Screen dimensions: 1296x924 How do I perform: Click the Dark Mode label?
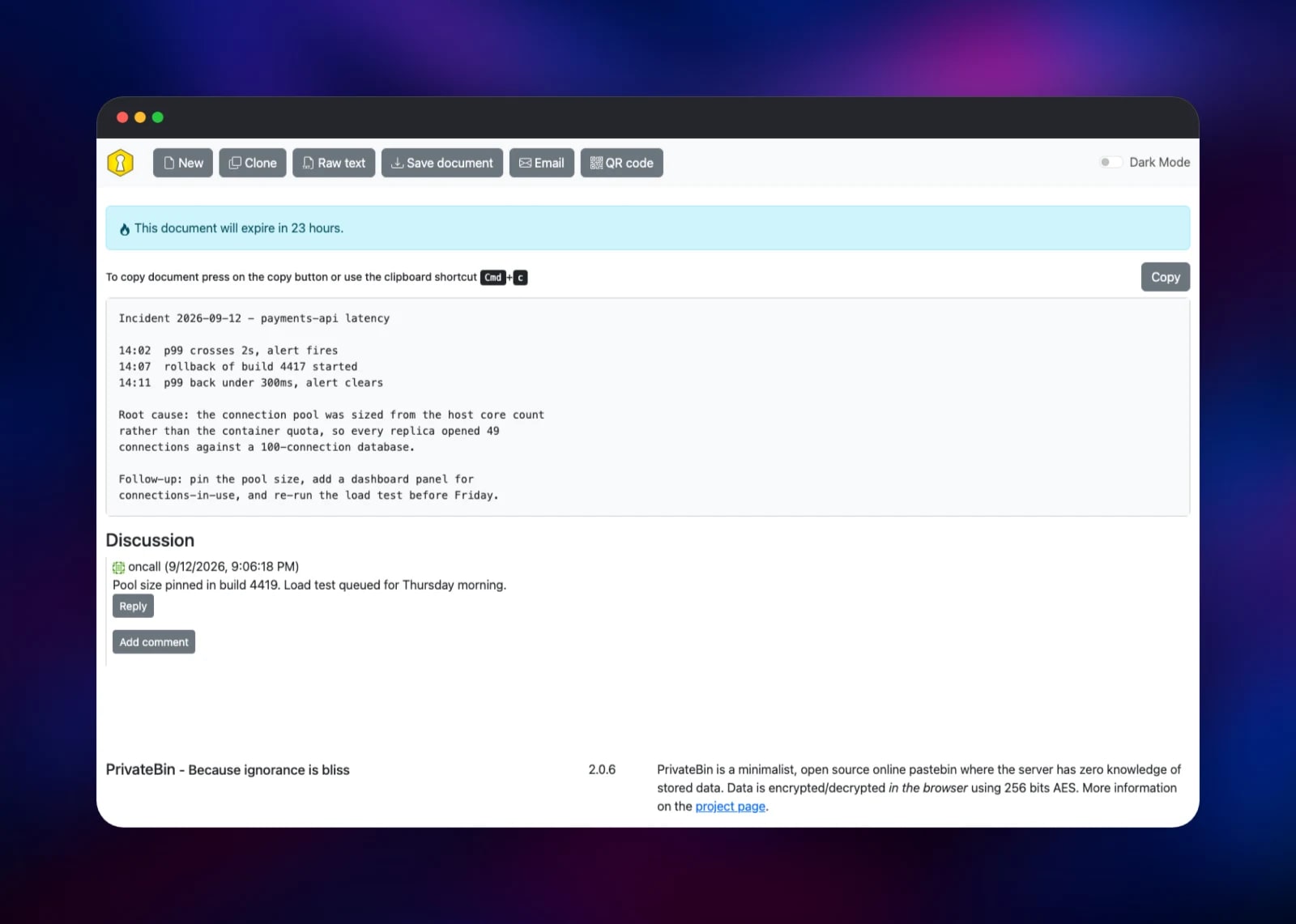pyautogui.click(x=1160, y=162)
